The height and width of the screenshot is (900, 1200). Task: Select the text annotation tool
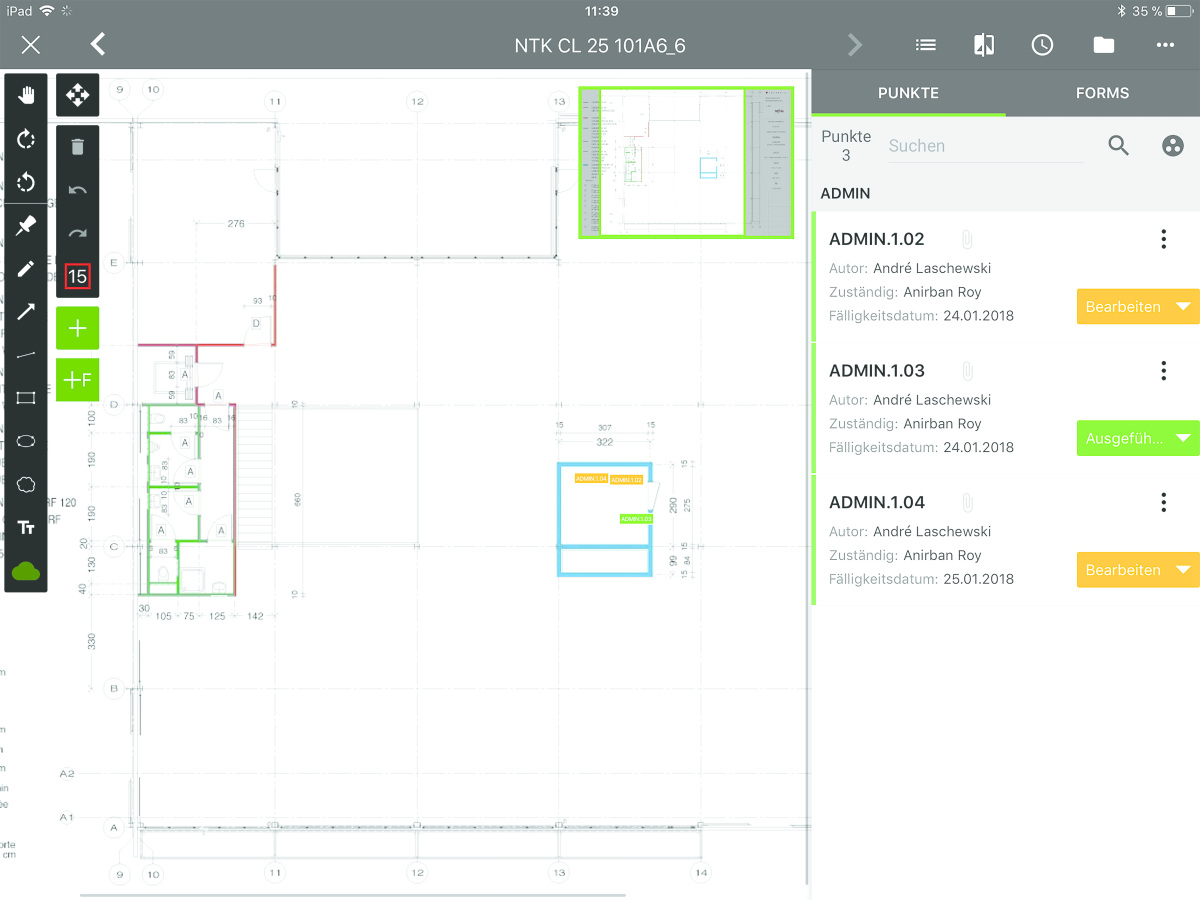[26, 527]
